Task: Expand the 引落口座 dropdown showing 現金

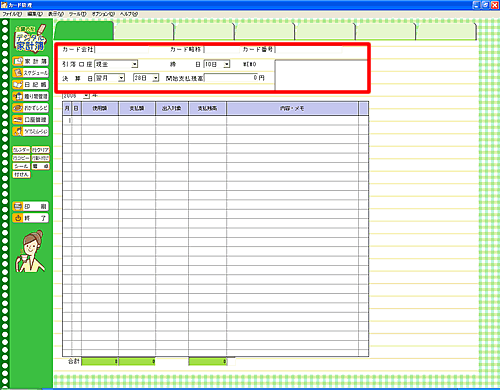Action: 135,64
